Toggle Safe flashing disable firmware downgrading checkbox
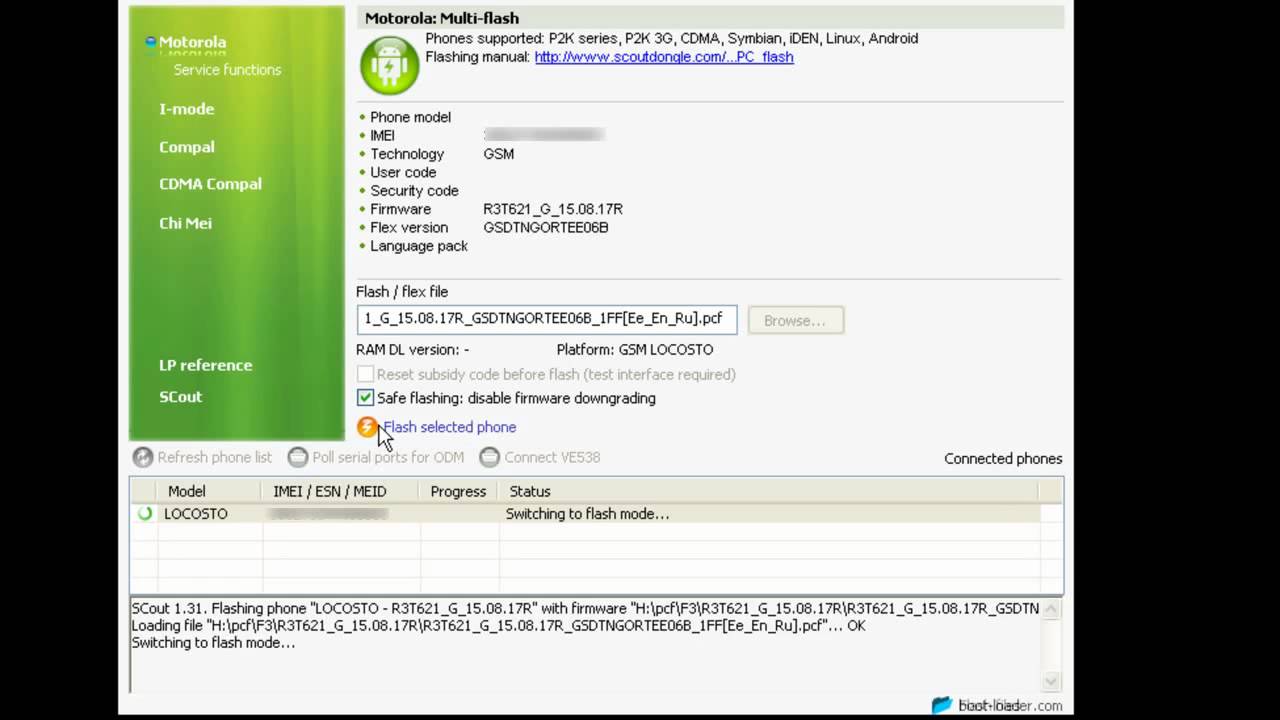The image size is (1280, 720). [x=365, y=398]
